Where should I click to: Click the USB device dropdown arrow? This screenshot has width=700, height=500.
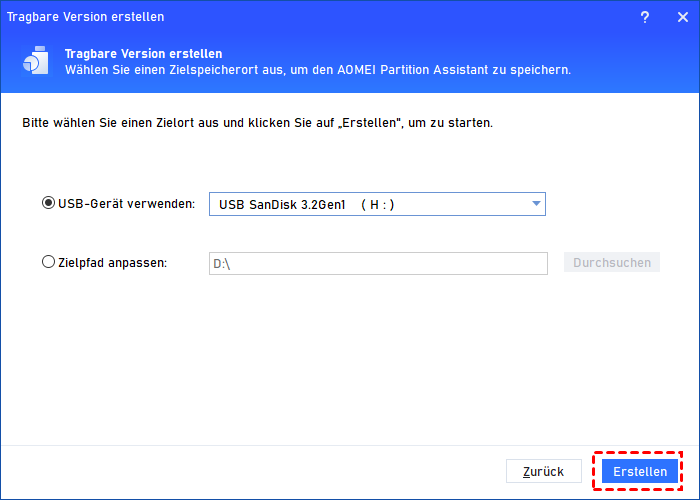pyautogui.click(x=537, y=204)
